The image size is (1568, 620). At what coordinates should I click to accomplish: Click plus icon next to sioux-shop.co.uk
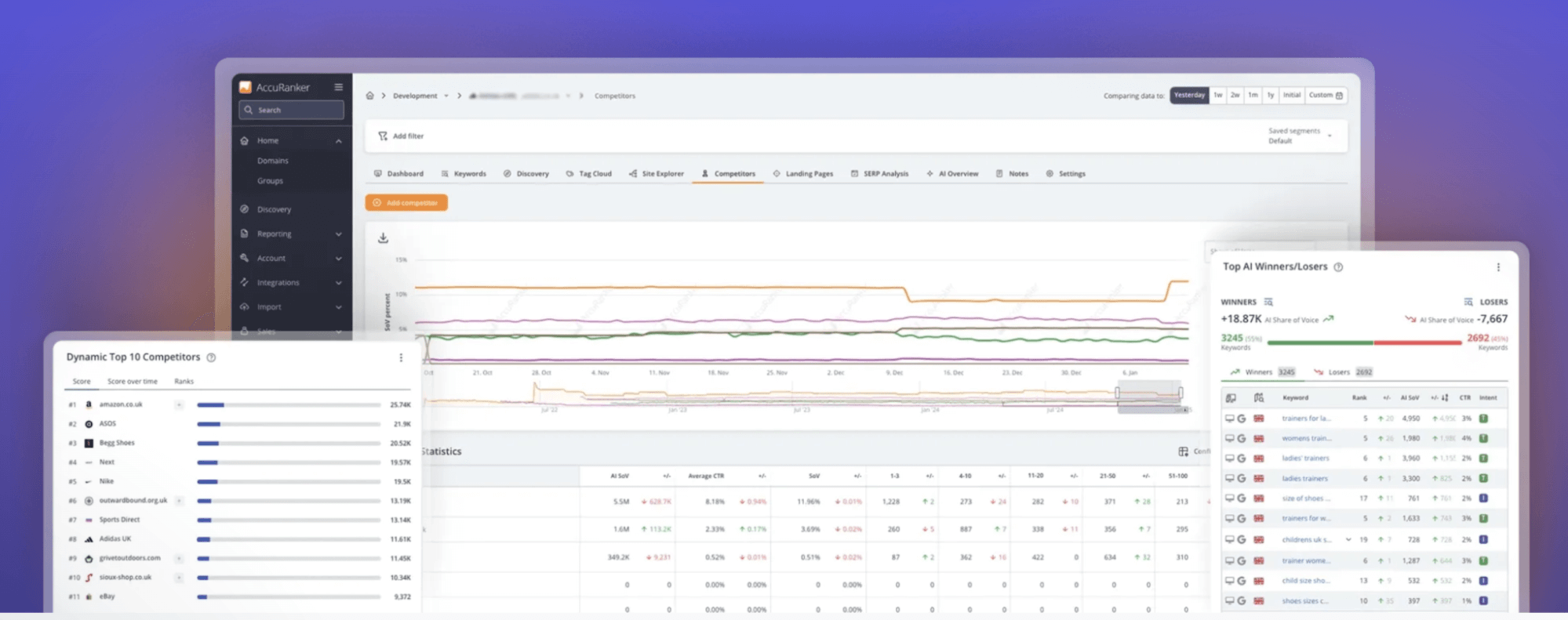[179, 578]
